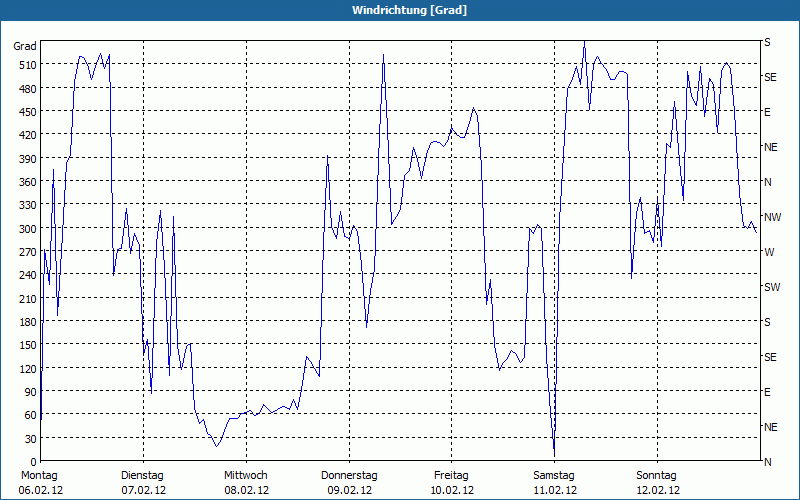
Task: Click the "90" degree axis value
Action: click(31, 392)
